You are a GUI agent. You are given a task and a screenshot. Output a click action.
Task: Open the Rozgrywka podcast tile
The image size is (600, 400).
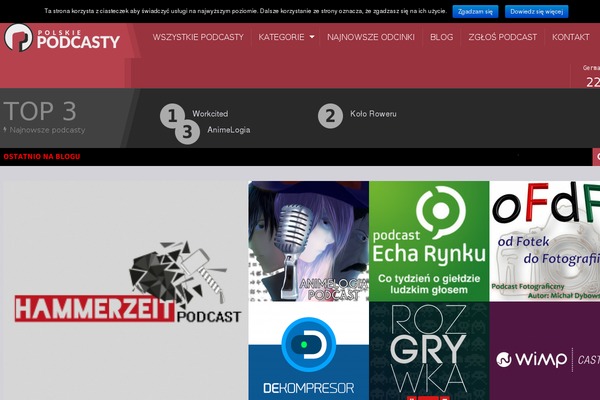click(x=429, y=351)
